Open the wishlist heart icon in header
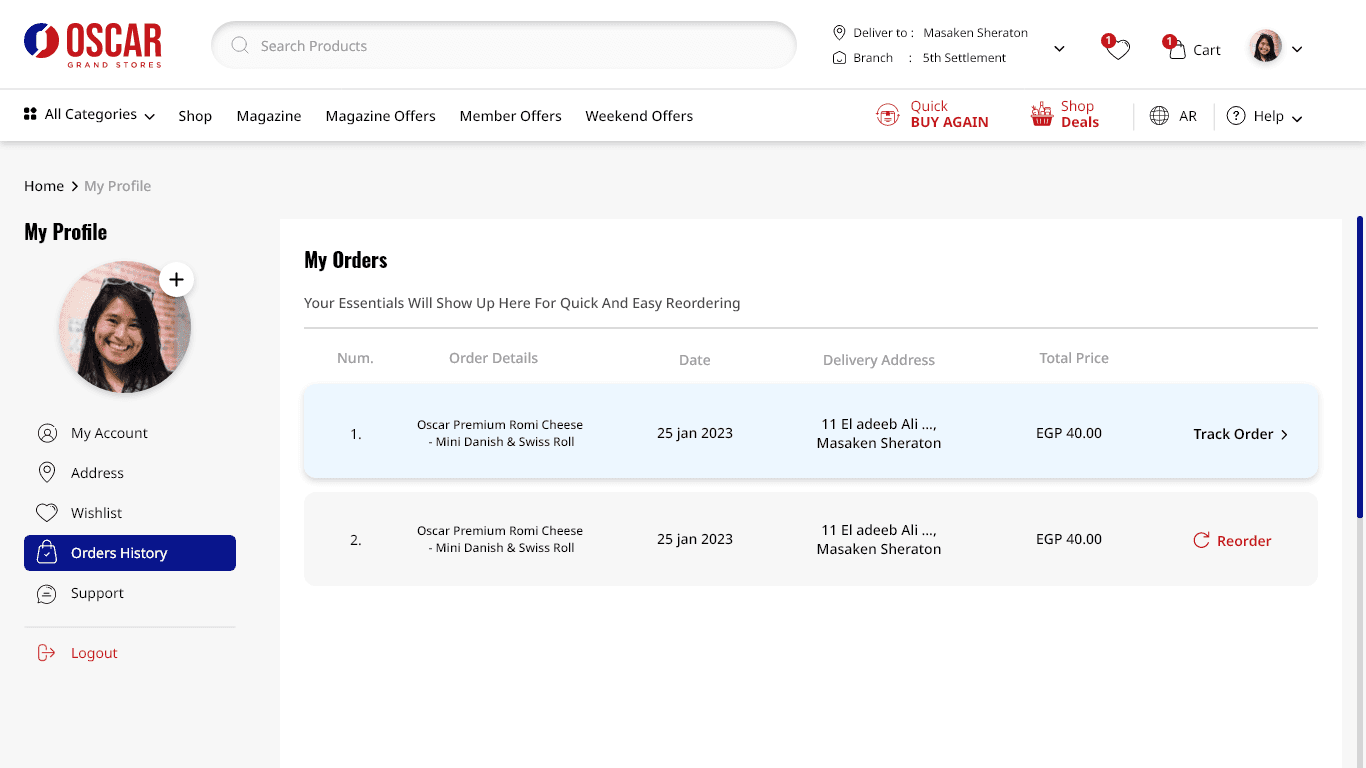The image size is (1366, 768). coord(1118,49)
